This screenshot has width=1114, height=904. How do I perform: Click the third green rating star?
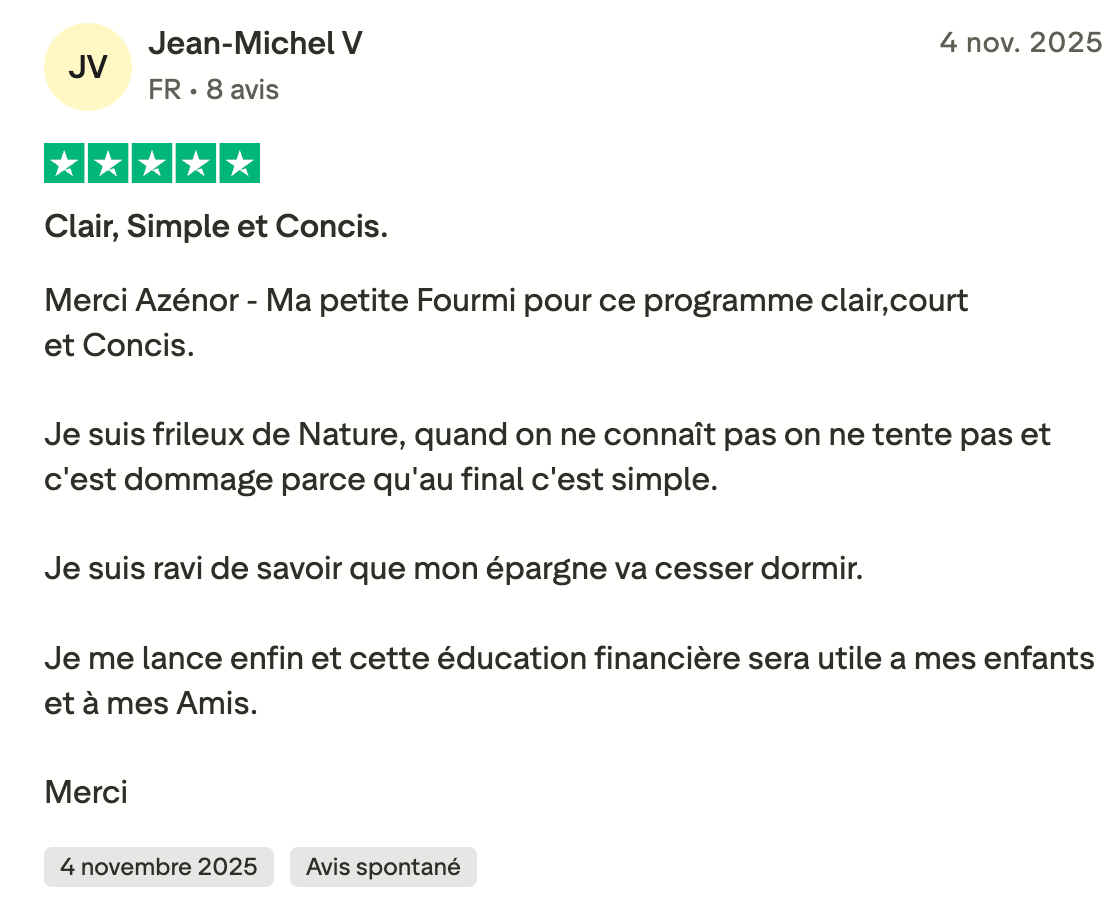click(152, 164)
